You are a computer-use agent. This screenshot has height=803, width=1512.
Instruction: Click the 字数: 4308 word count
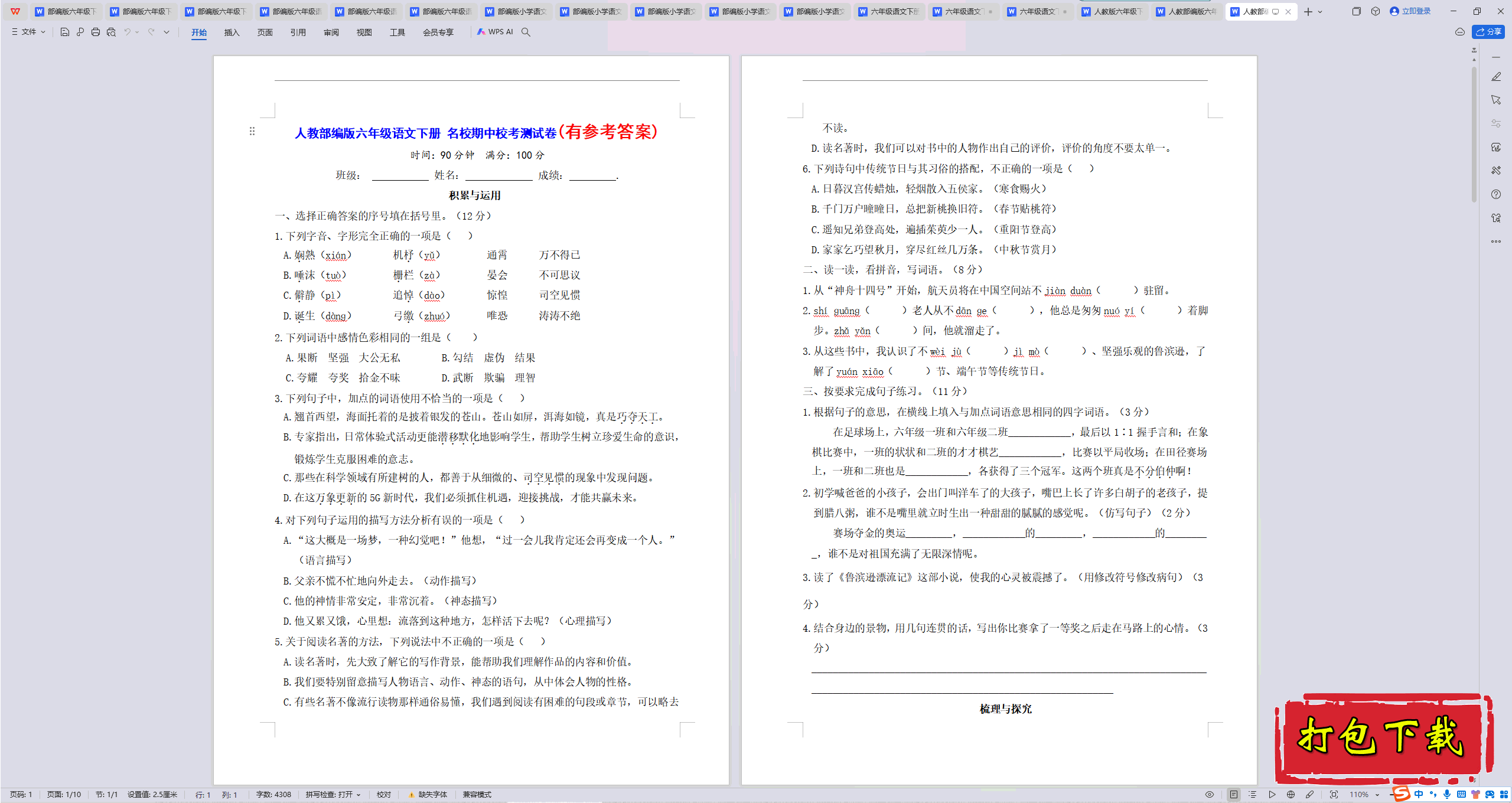[273, 795]
